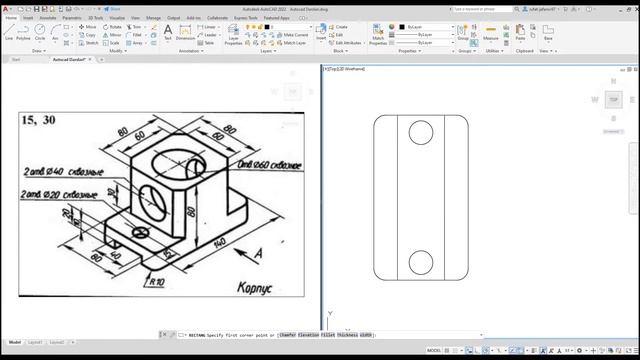Click the Linear dimension button
Viewport: 640px width, 360px height.
click(207, 27)
